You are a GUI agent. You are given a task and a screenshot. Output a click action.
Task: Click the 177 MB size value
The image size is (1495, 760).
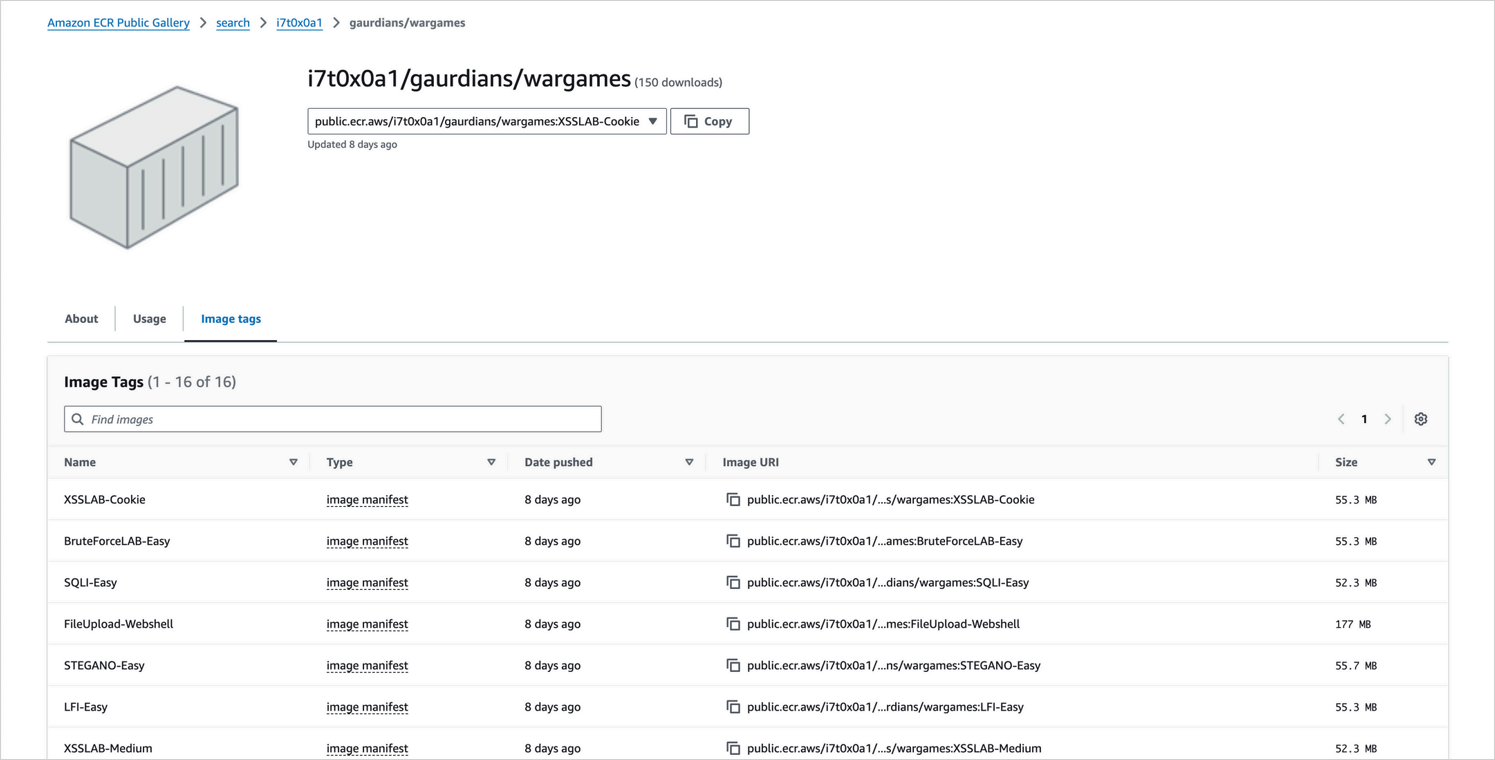coord(1353,624)
